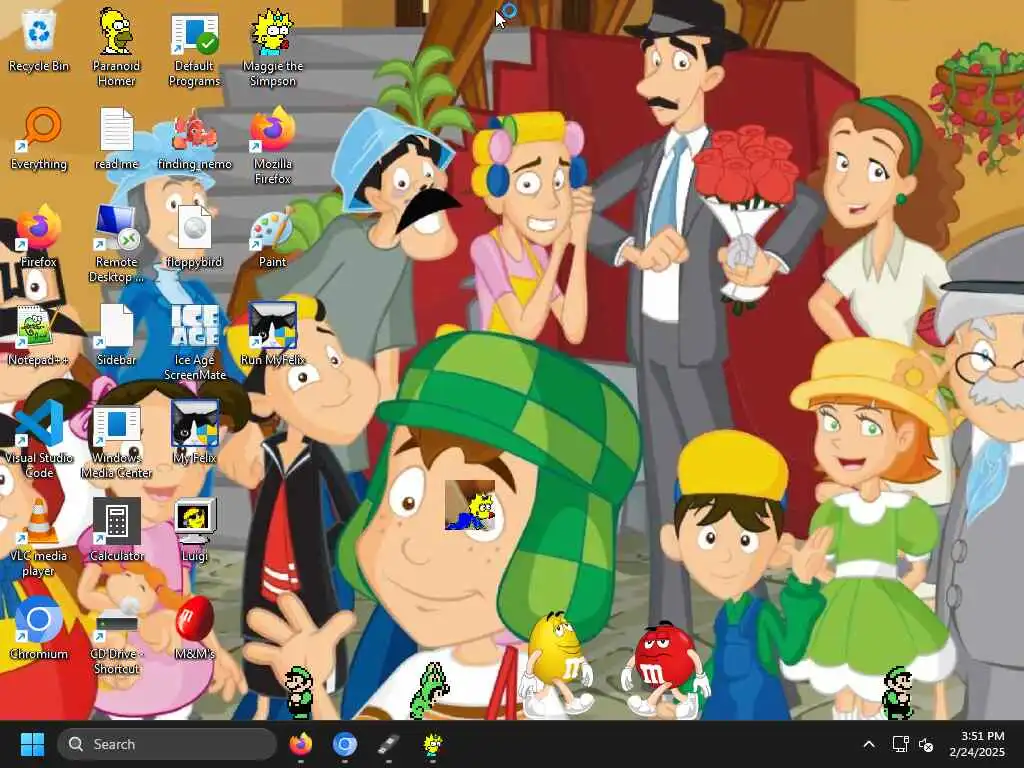Click the Maggie Simpson taskbar app

pyautogui.click(x=432, y=744)
